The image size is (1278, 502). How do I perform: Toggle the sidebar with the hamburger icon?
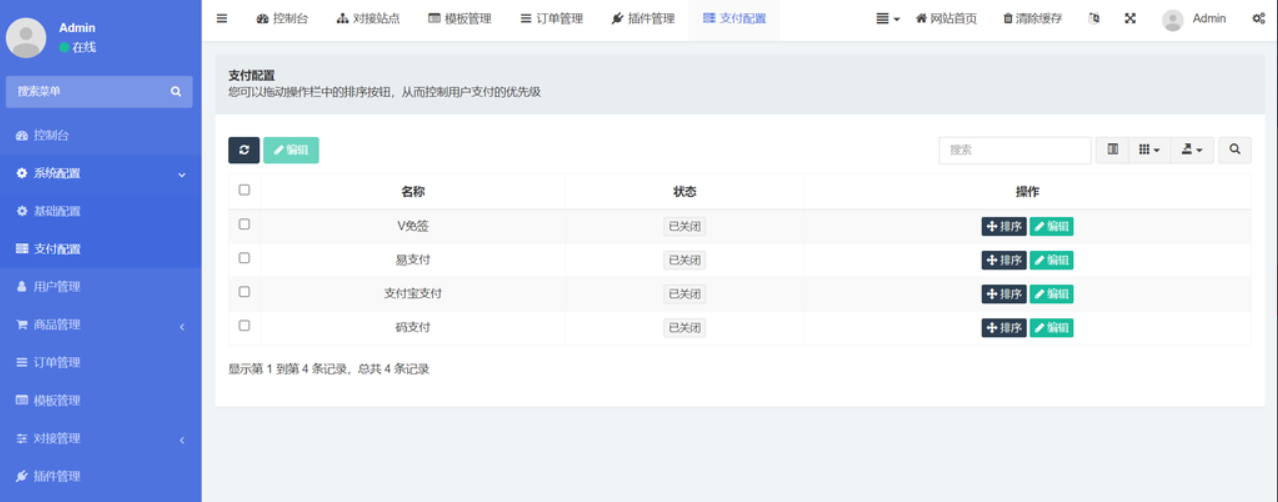coord(222,18)
